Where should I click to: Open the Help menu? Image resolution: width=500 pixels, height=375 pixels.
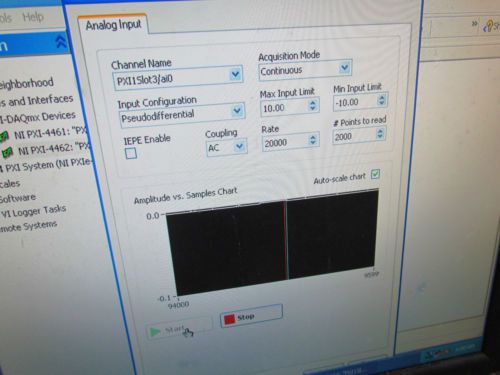[x=33, y=16]
